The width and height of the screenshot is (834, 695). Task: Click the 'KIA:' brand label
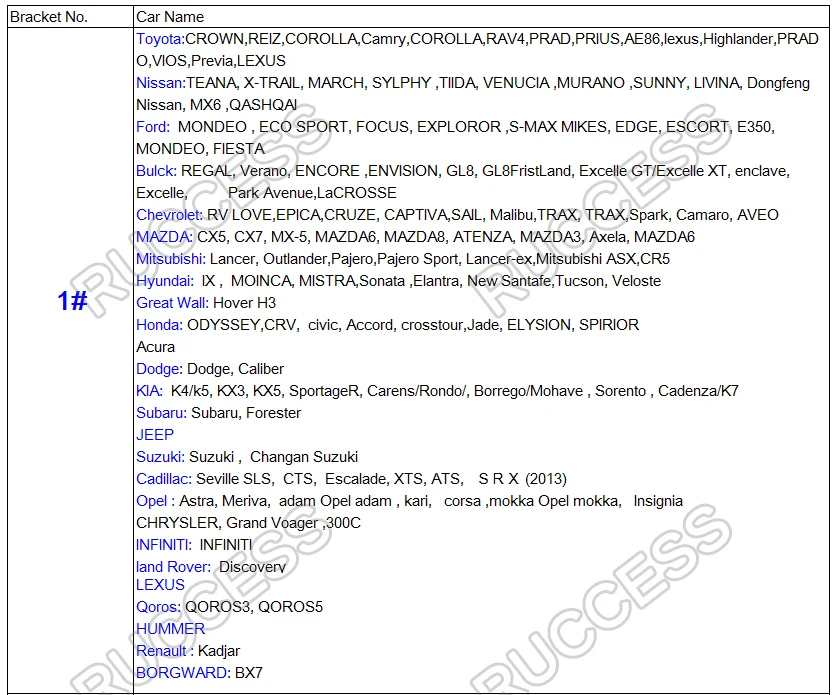point(149,391)
